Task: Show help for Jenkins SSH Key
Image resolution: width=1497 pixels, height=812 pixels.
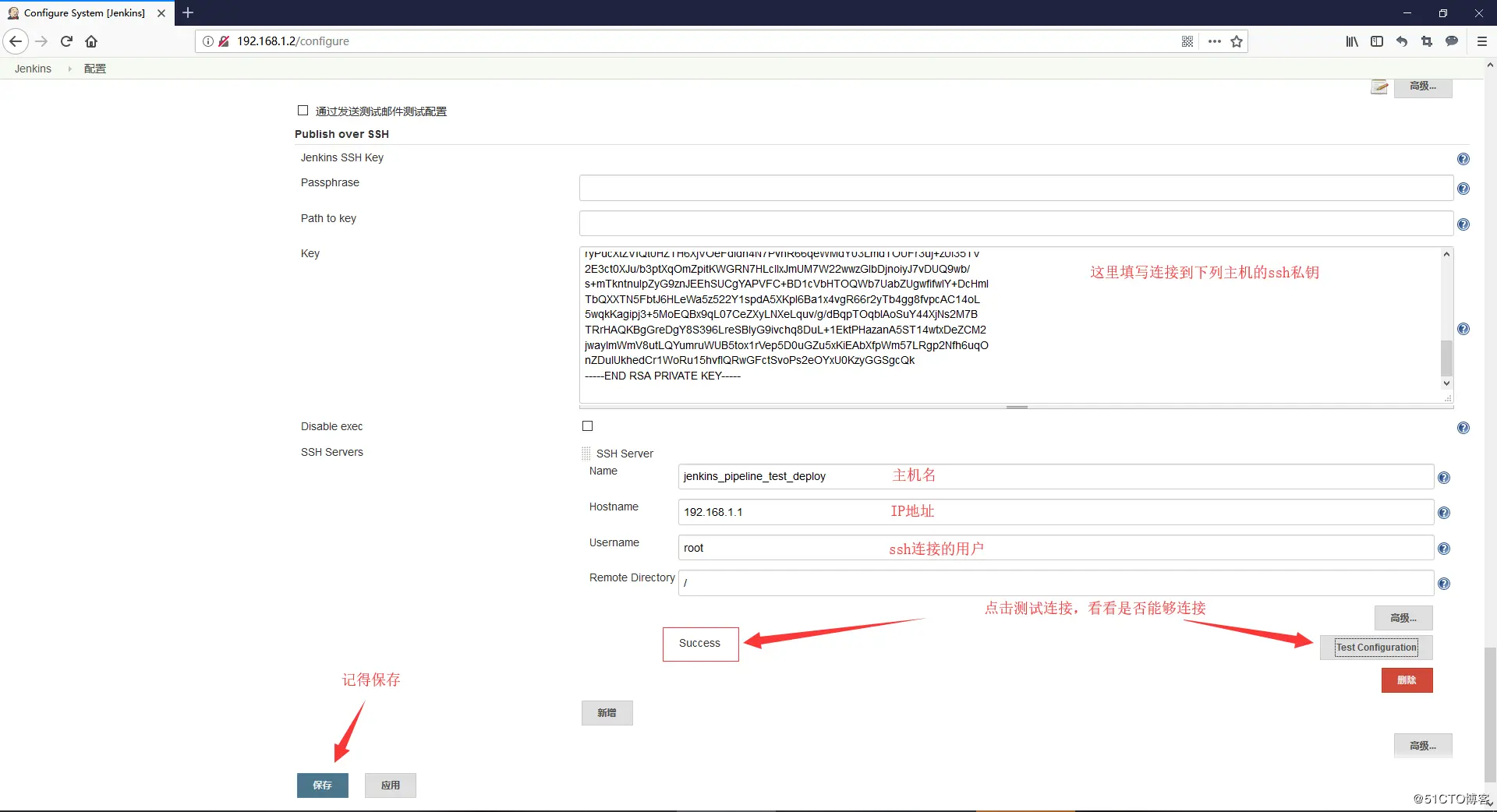Action: pos(1463,159)
